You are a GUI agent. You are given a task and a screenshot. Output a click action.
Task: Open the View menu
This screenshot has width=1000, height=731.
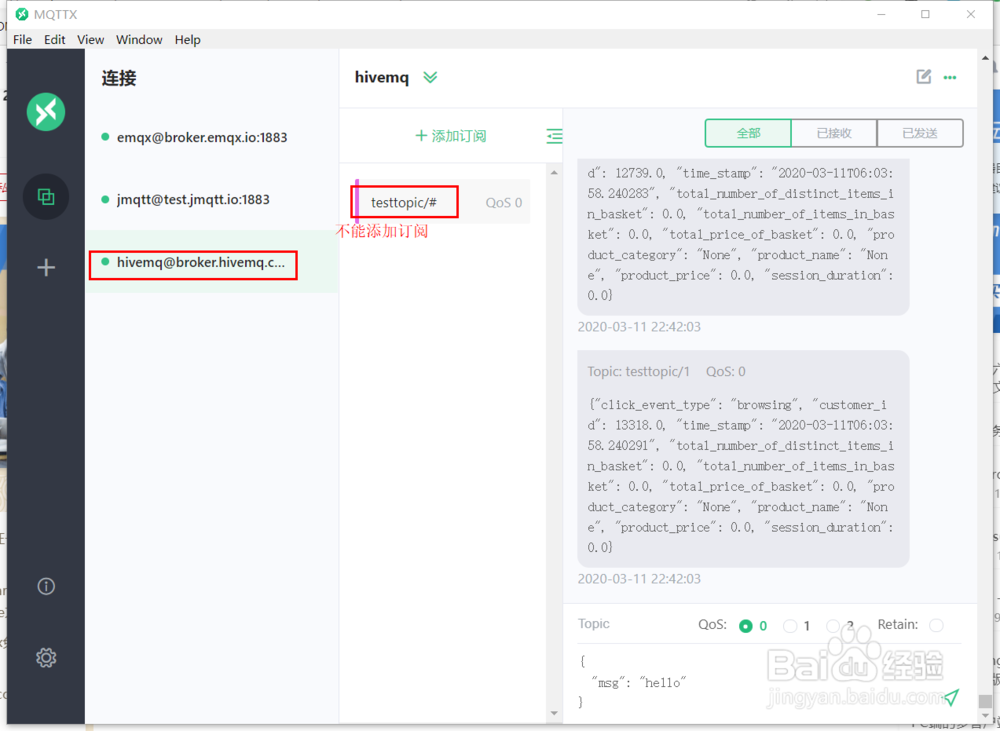(x=91, y=40)
